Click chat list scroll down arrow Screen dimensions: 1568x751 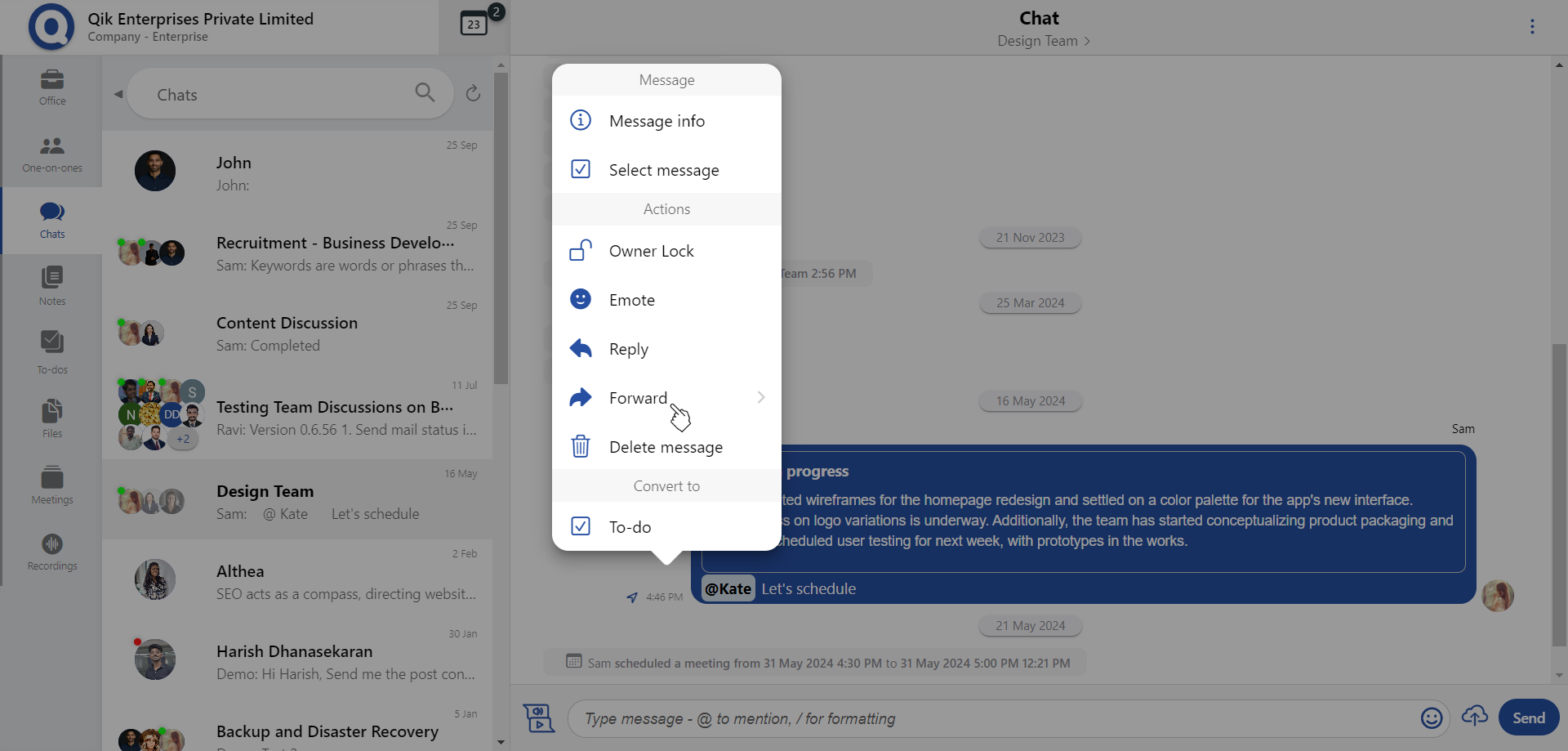[501, 743]
